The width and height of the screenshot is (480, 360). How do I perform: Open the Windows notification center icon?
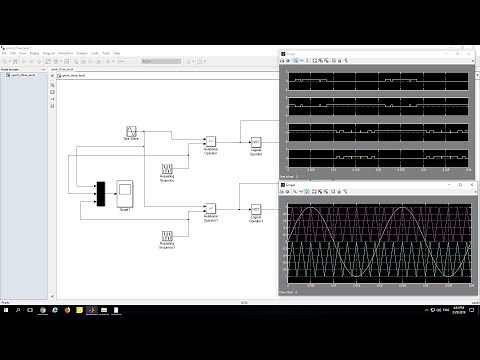[x=472, y=310]
